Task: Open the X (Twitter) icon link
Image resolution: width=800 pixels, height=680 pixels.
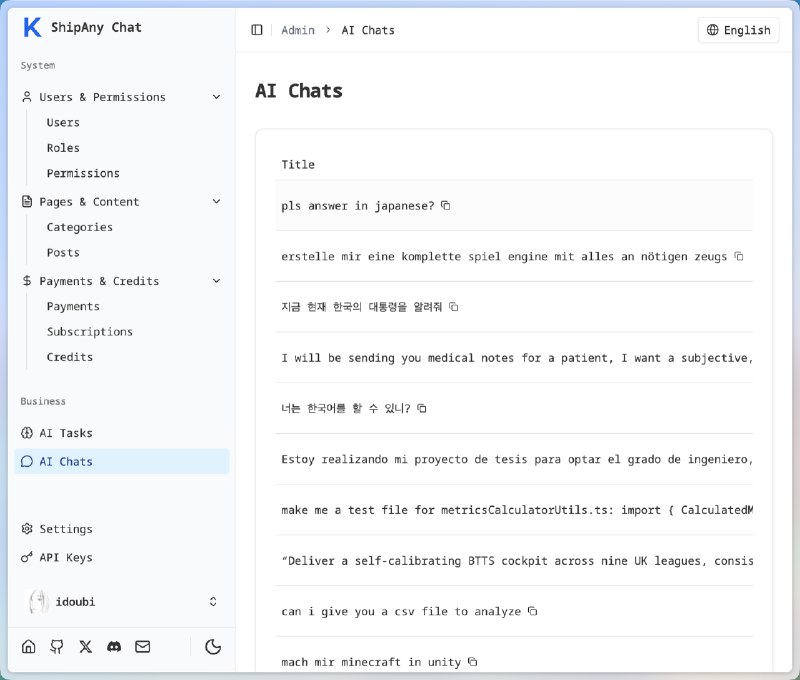Action: [86, 647]
